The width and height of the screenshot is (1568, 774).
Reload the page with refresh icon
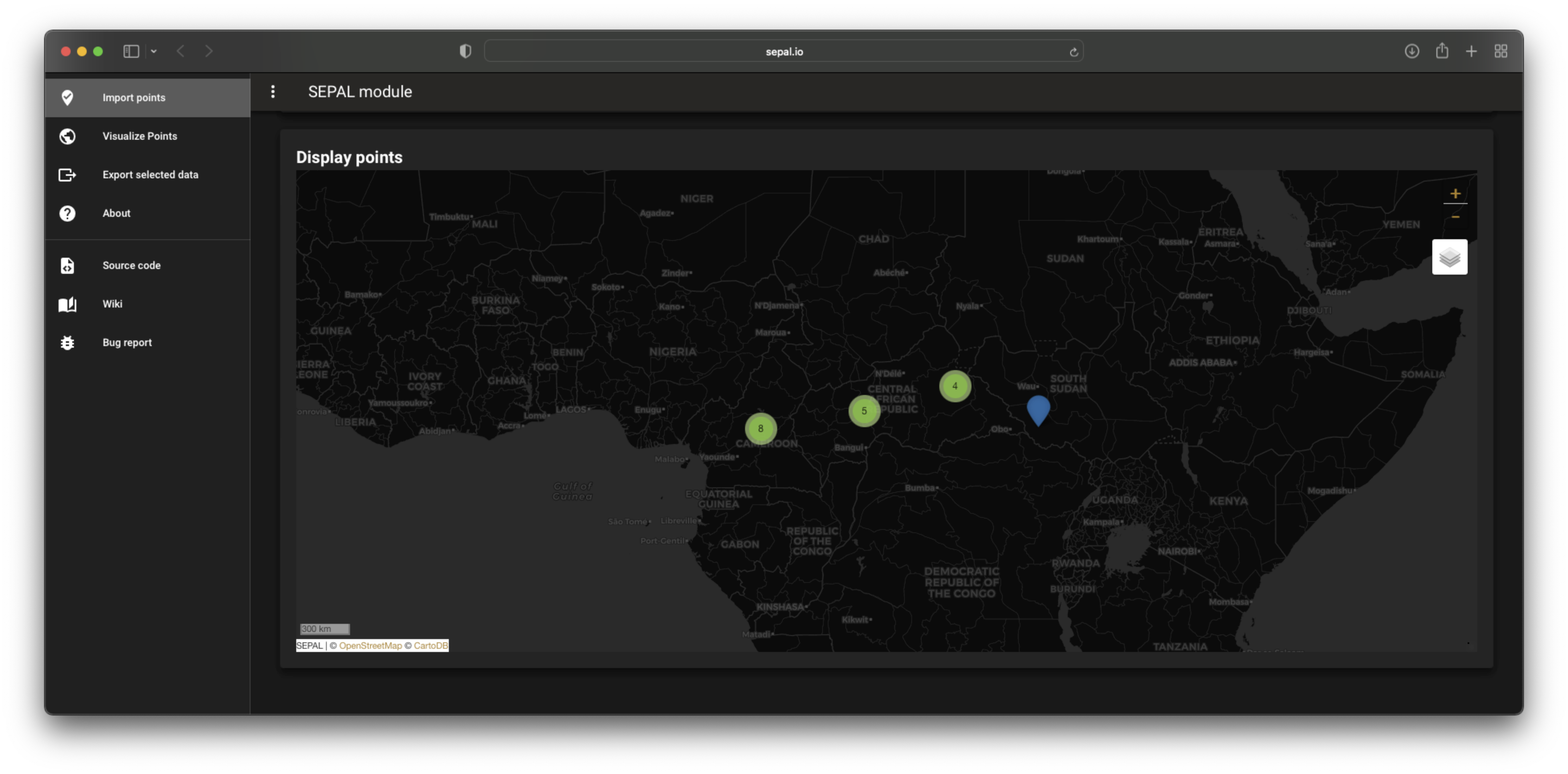pos(1074,52)
